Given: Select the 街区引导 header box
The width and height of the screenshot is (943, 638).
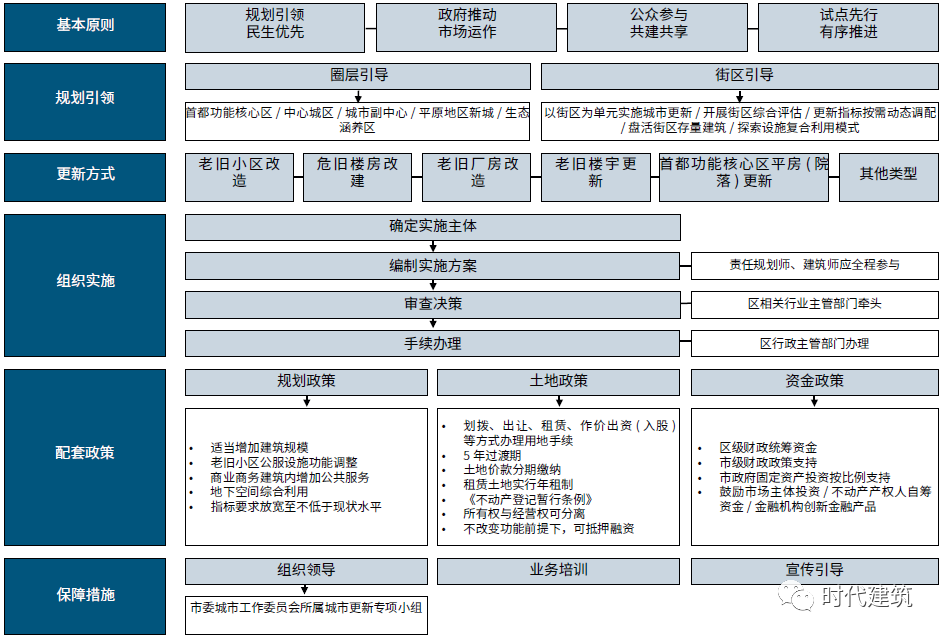Looking at the screenshot, I should point(740,76).
